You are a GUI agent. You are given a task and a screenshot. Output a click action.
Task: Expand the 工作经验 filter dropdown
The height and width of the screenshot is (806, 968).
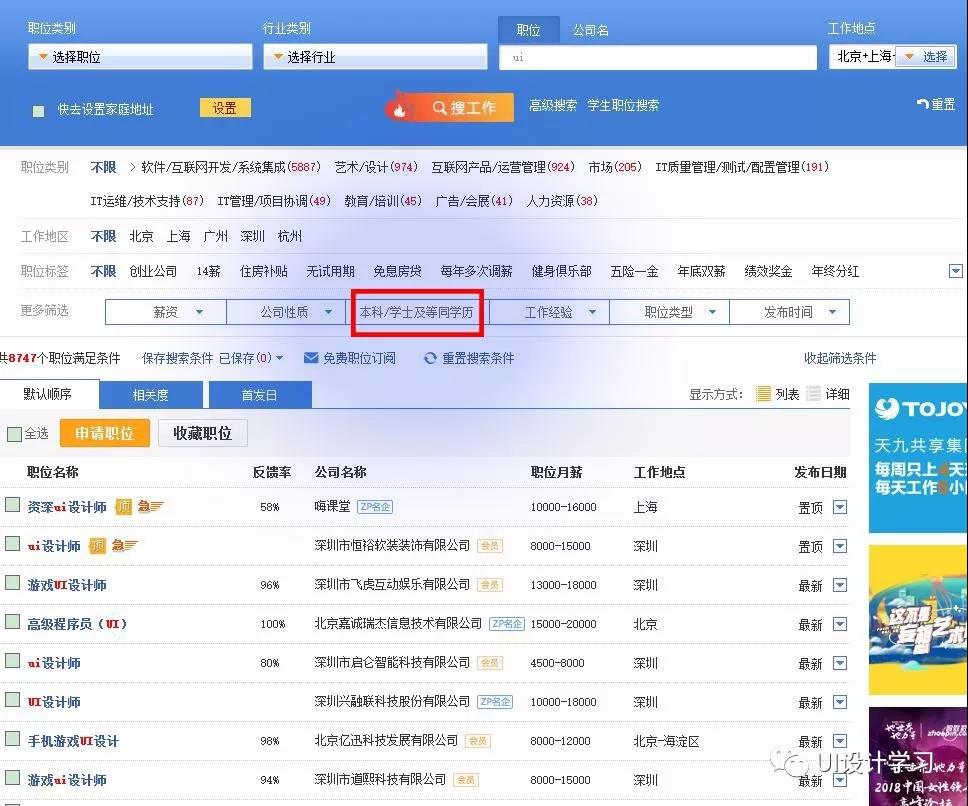[549, 312]
